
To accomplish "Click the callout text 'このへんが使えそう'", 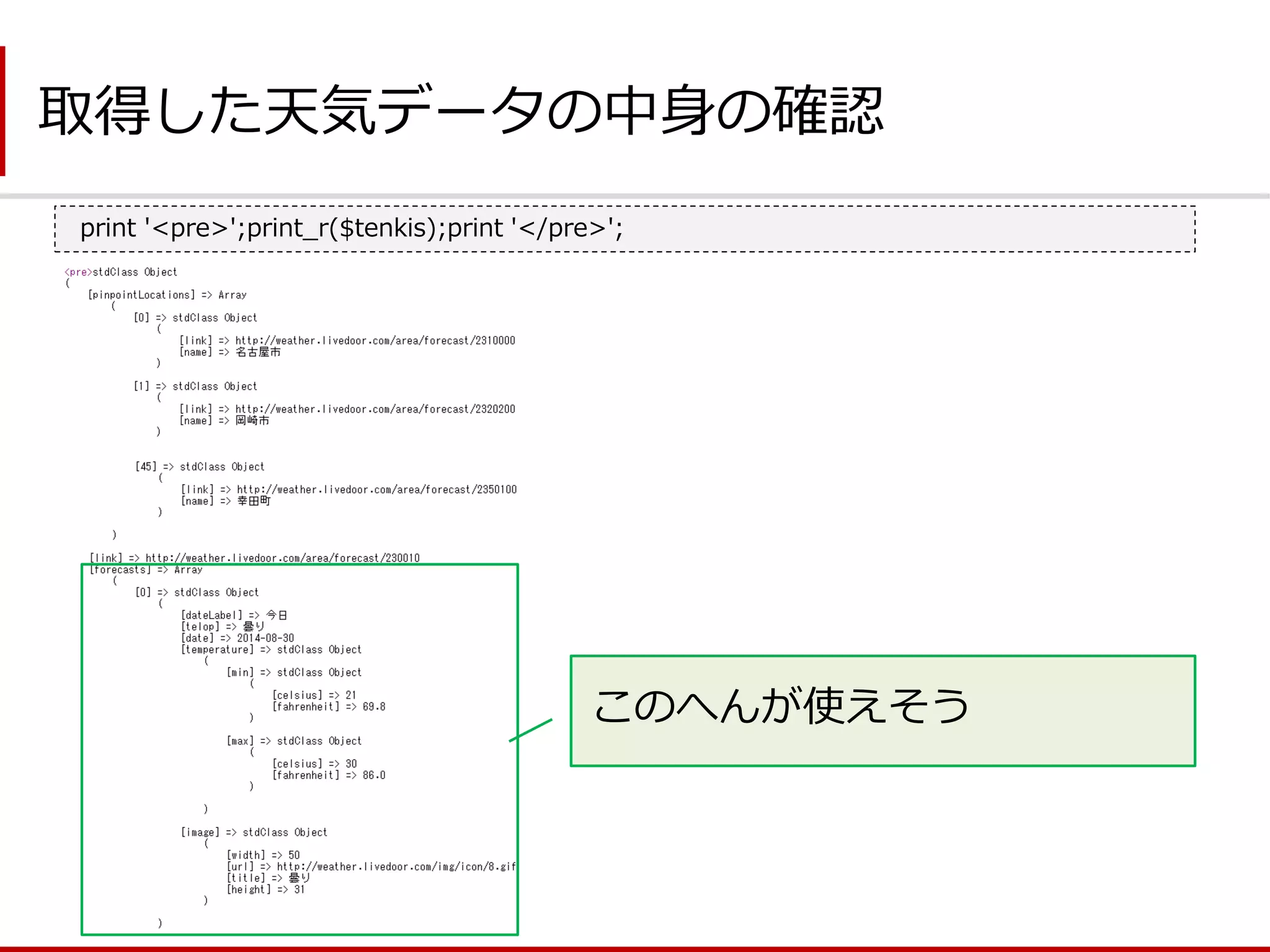I will [x=781, y=706].
